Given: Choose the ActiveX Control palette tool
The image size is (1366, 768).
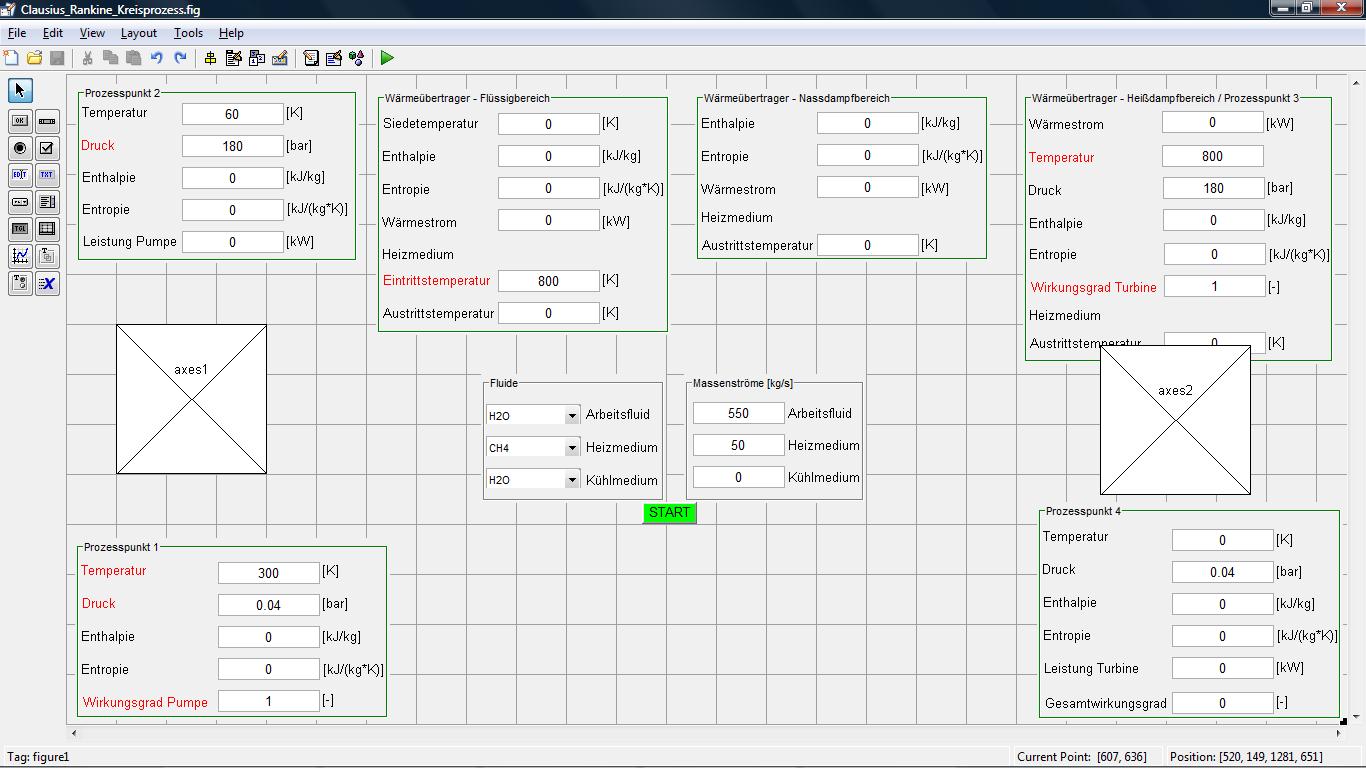Looking at the screenshot, I should coord(47,283).
